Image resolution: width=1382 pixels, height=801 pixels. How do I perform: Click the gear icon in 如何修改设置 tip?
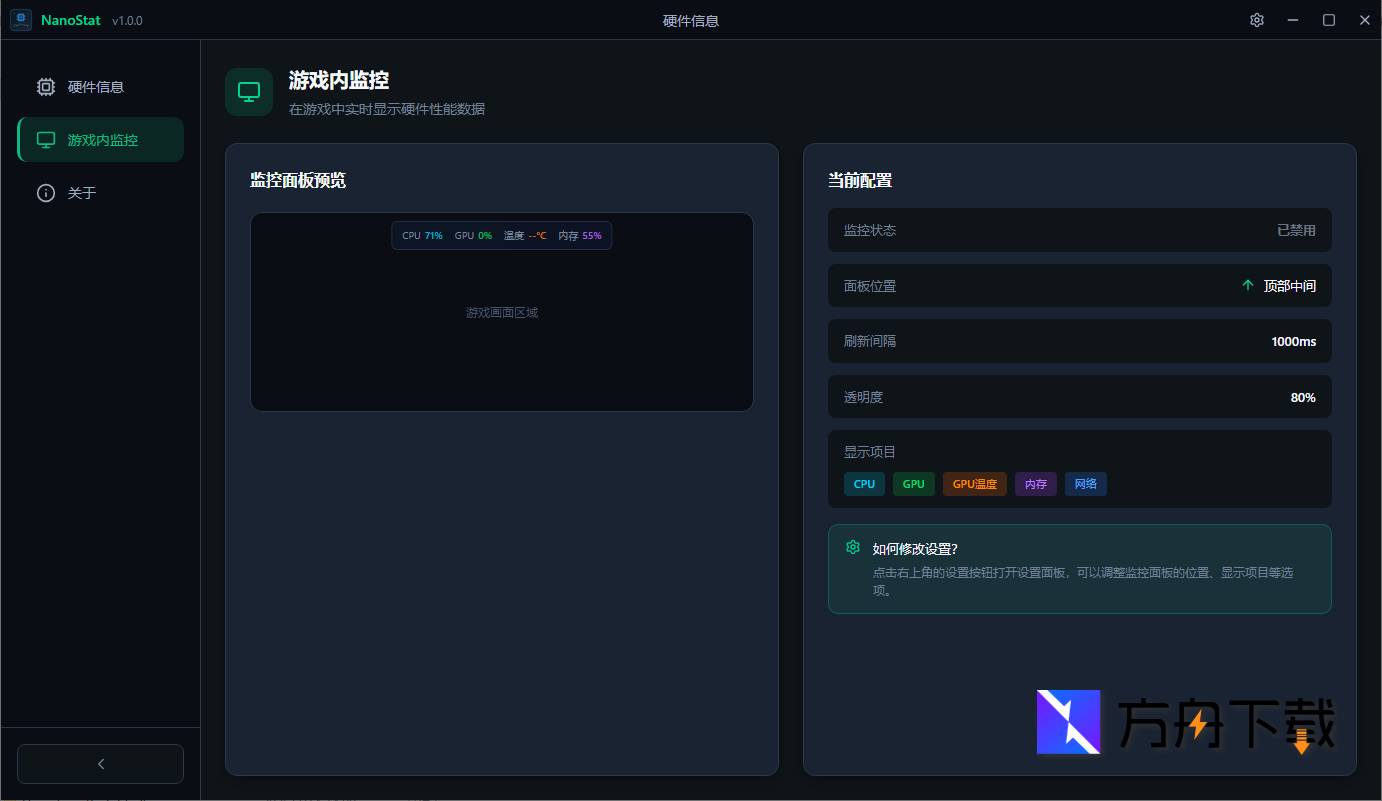tap(853, 547)
